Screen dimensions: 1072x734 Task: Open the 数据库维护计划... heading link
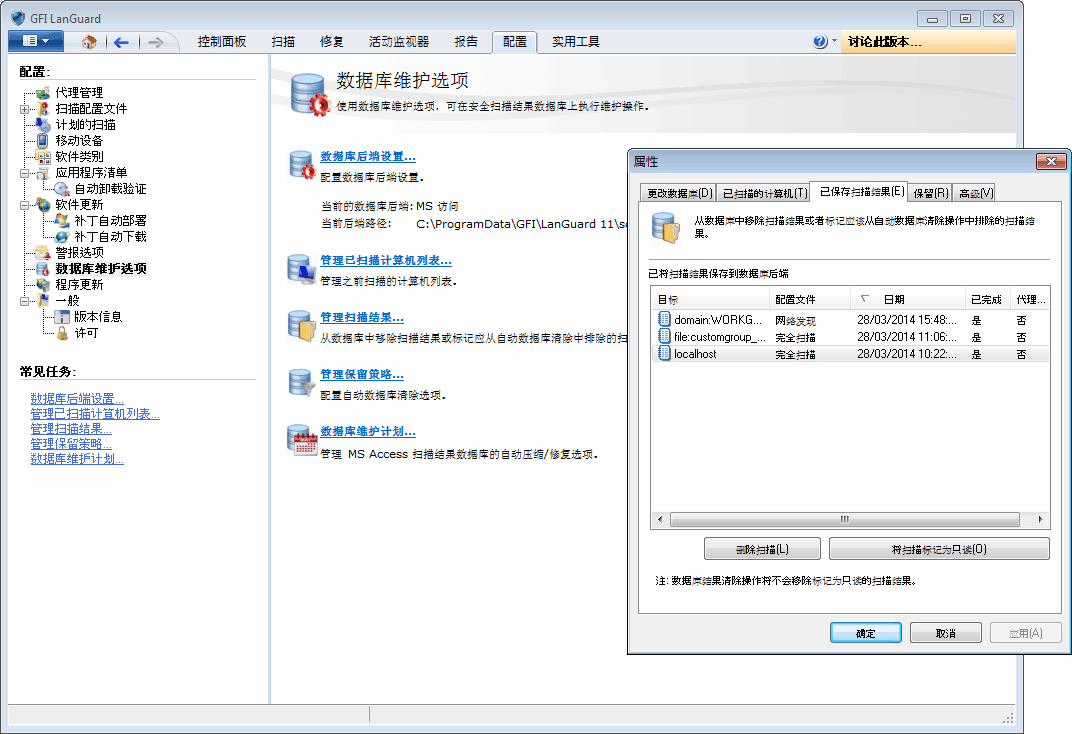click(x=368, y=431)
